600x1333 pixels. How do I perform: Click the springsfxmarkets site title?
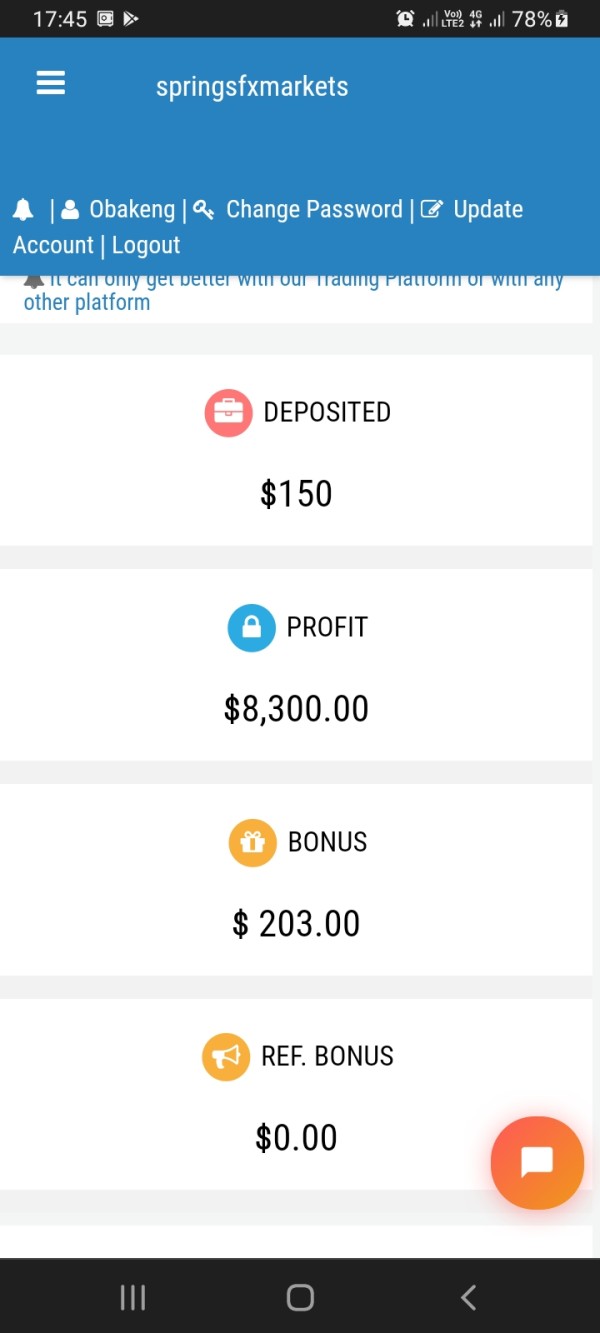[252, 87]
